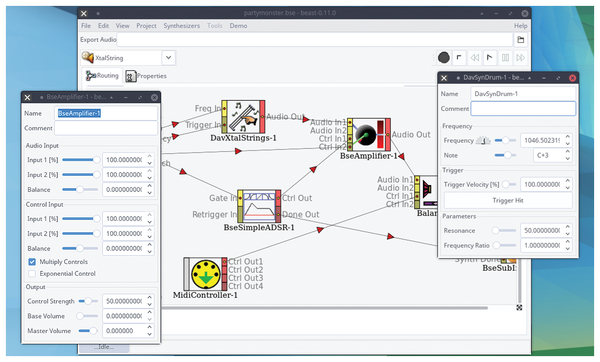Increase DavSynDrum Frequency value with up arrow

pos(568,137)
